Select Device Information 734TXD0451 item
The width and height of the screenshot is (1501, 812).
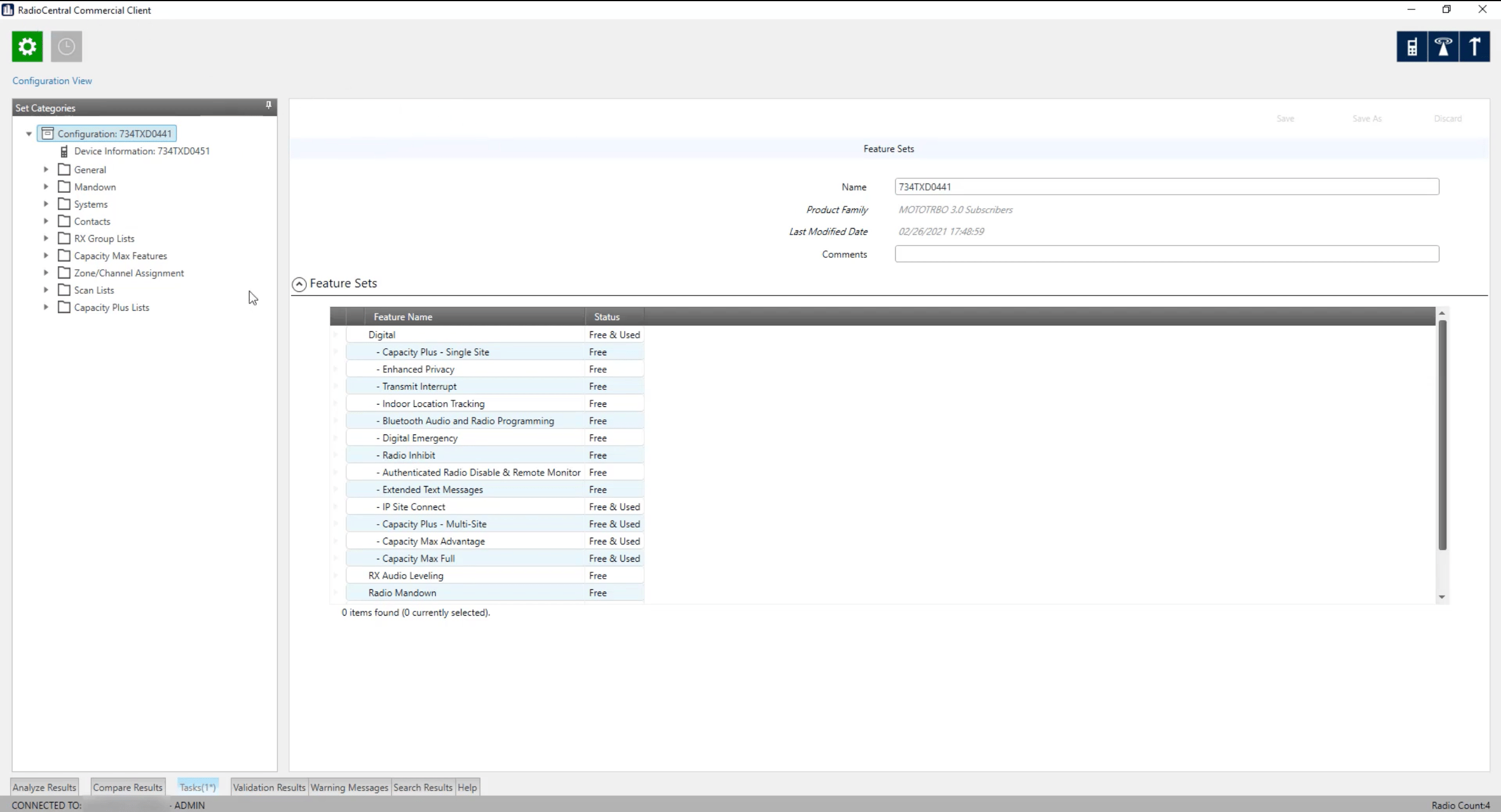[x=141, y=151]
